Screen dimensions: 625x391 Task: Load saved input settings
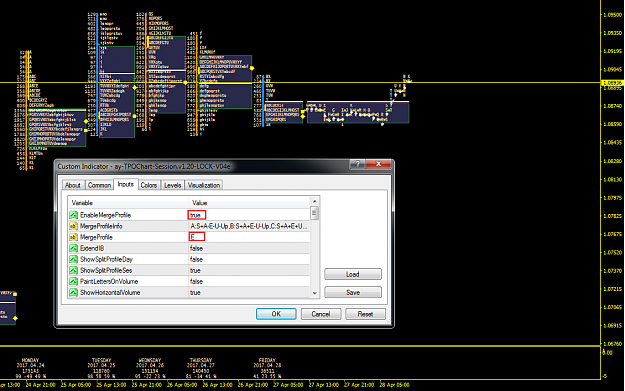click(353, 274)
